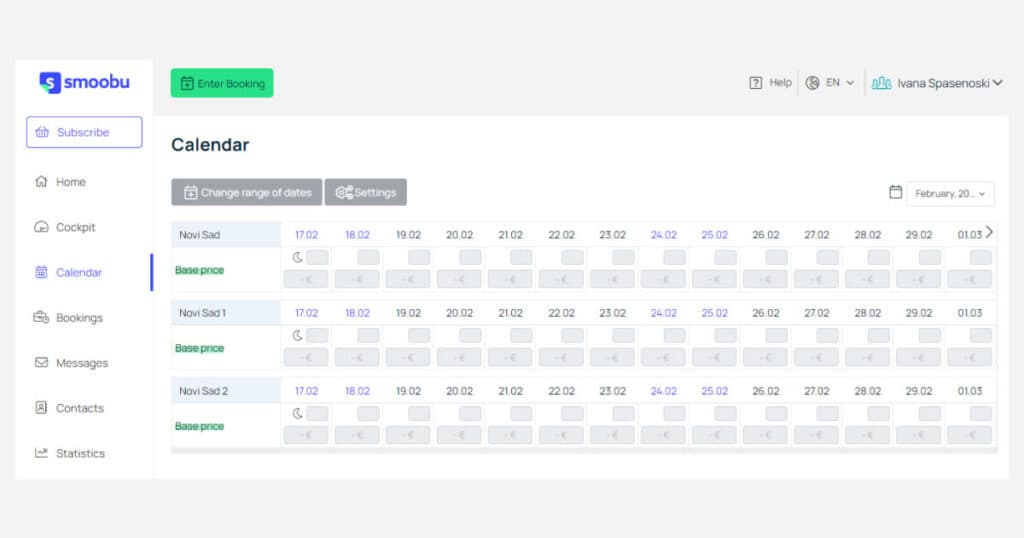
Task: Click the Enter Booking button
Action: point(222,83)
